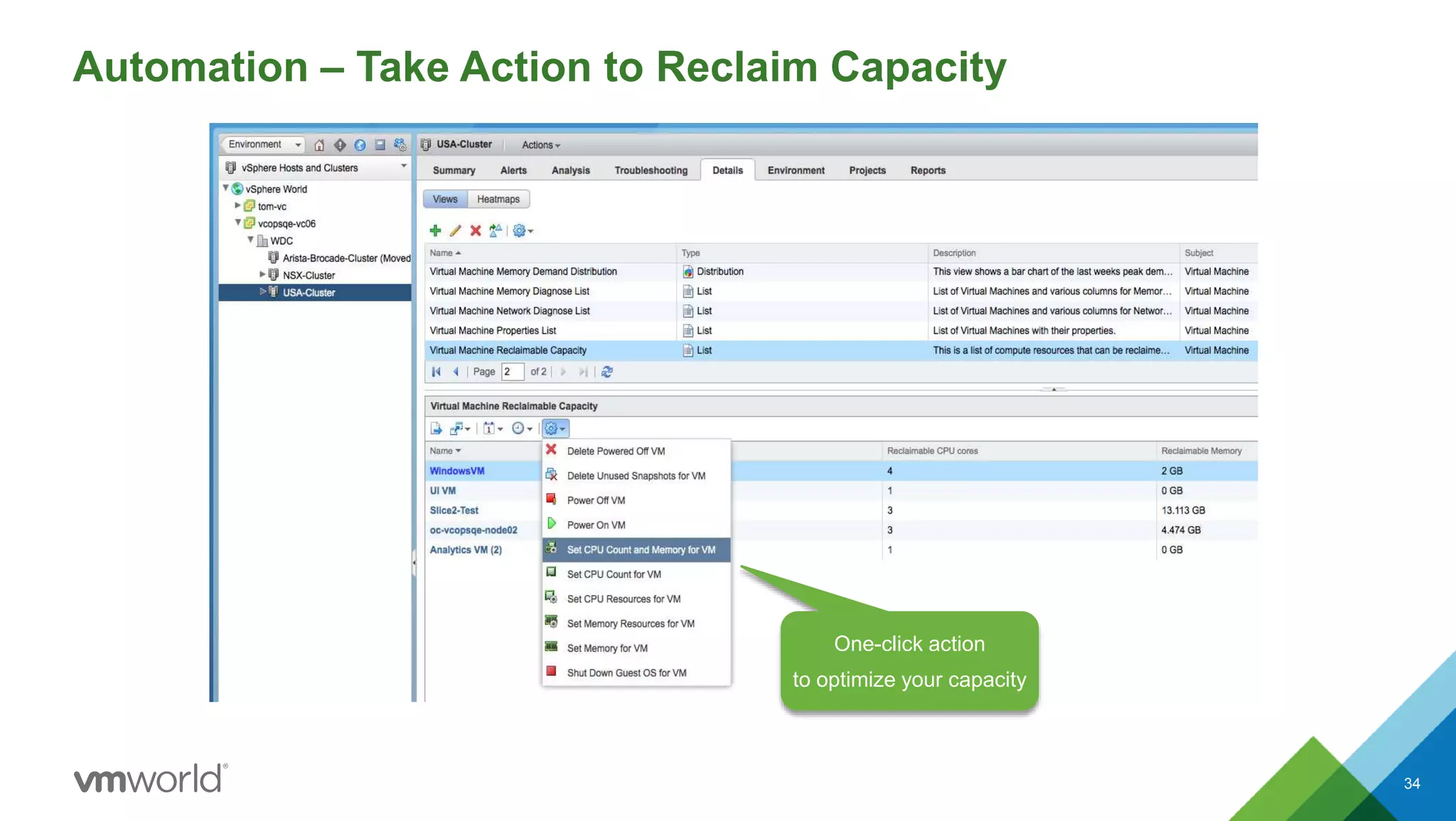Click the Clone view icon with triangles
1456x821 pixels.
point(496,230)
